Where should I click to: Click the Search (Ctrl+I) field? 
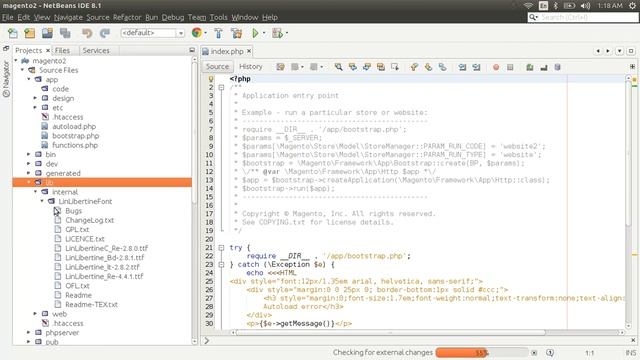tap(583, 17)
